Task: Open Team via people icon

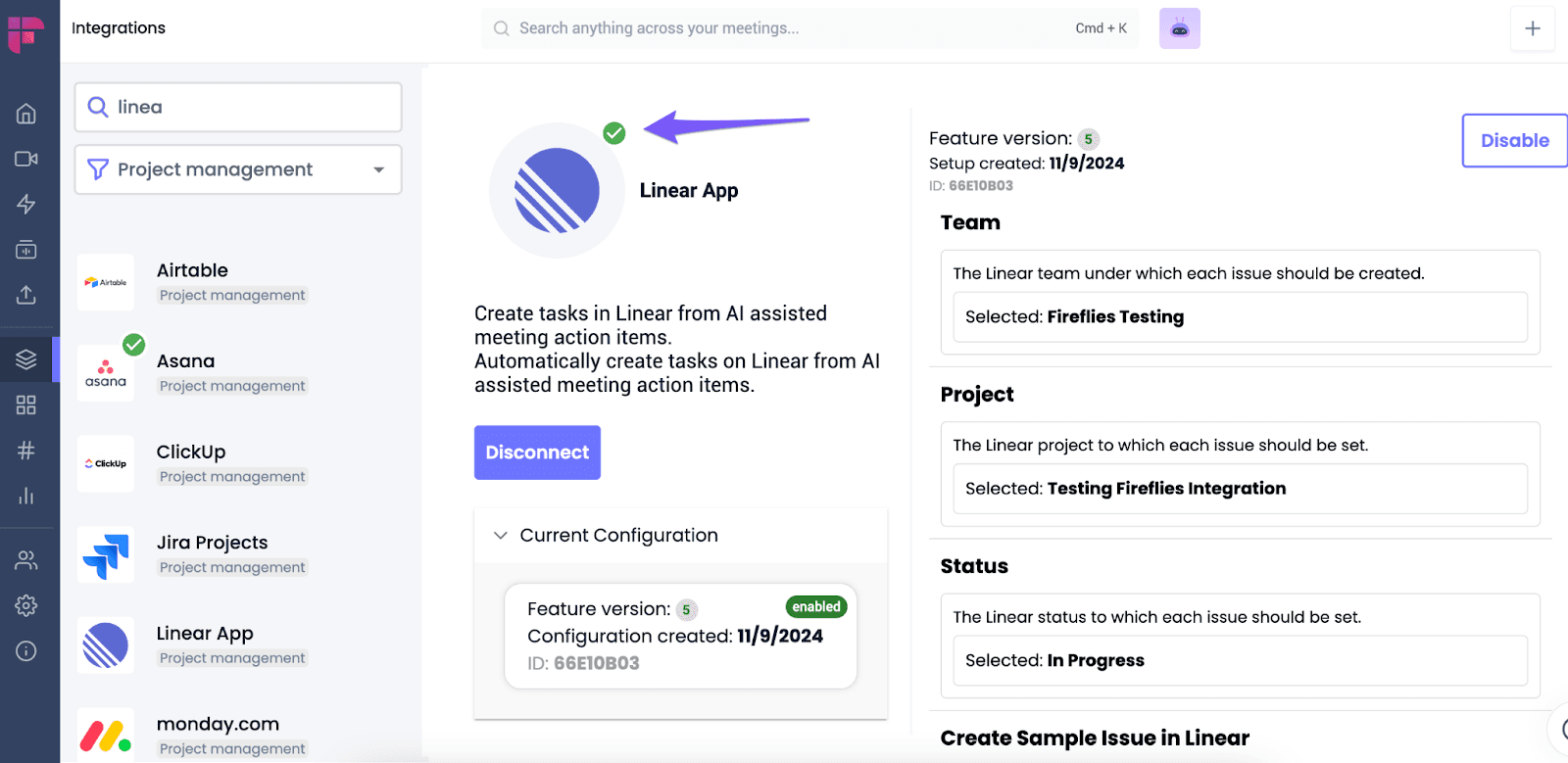Action: [26, 560]
